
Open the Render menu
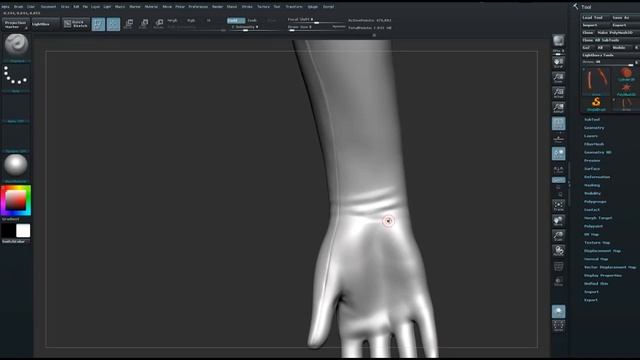(218, 7)
